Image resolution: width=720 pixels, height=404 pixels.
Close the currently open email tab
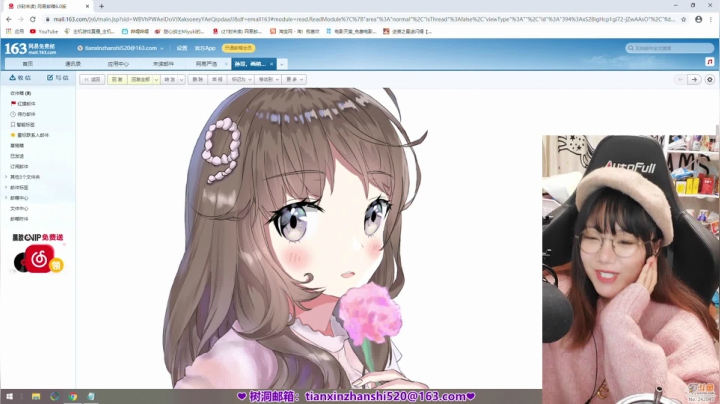[272, 64]
